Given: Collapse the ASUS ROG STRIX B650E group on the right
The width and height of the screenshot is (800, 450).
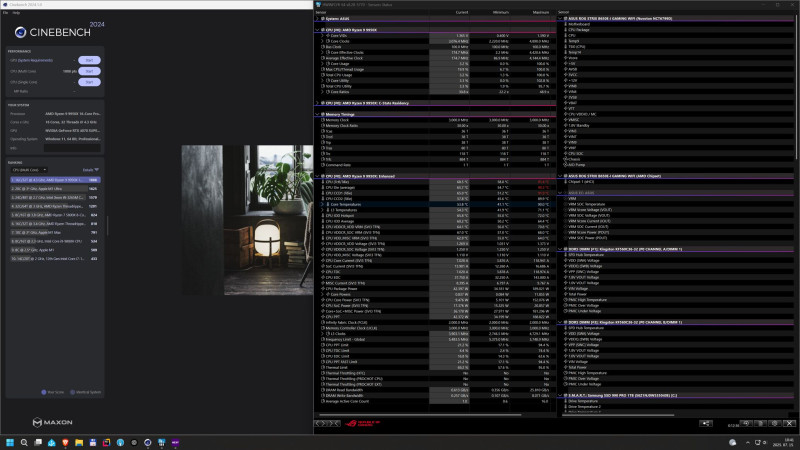Looking at the screenshot, I should (560, 18).
